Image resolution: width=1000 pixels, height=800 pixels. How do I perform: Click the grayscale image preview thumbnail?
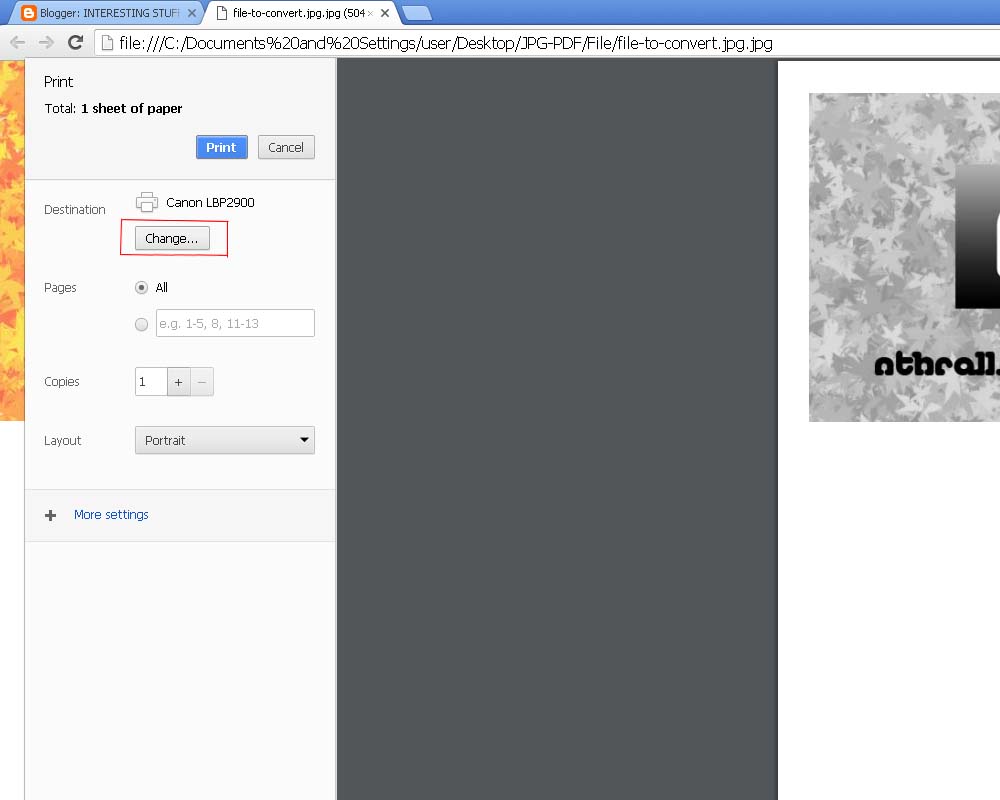pos(903,257)
